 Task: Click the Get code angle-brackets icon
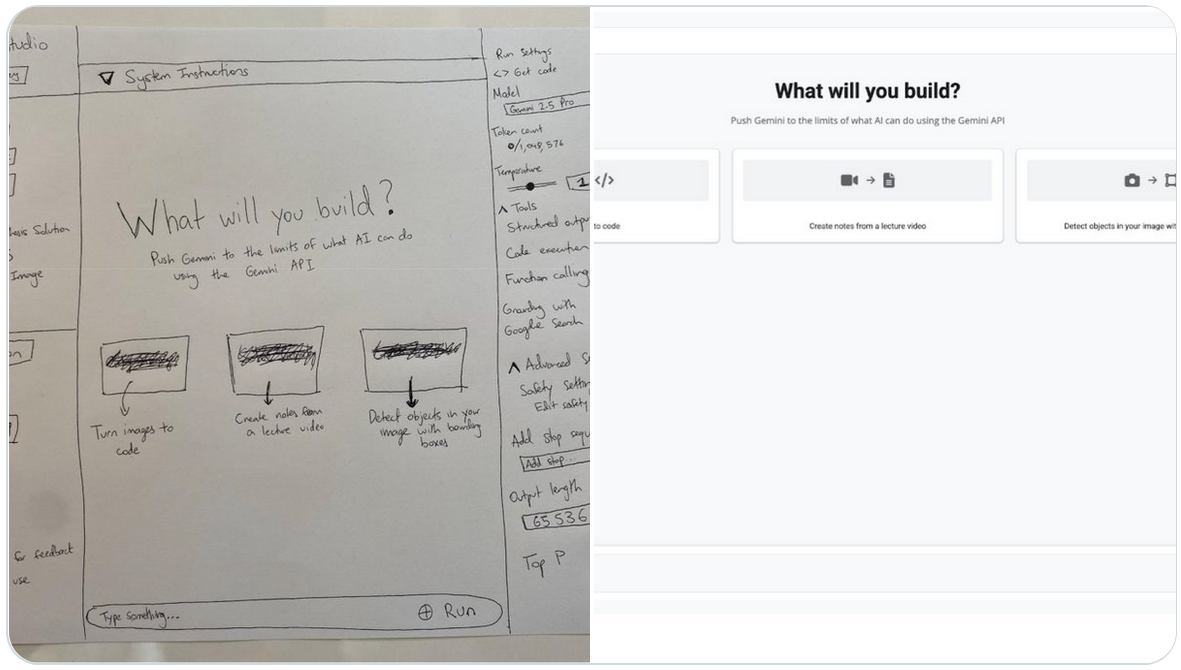(x=501, y=74)
